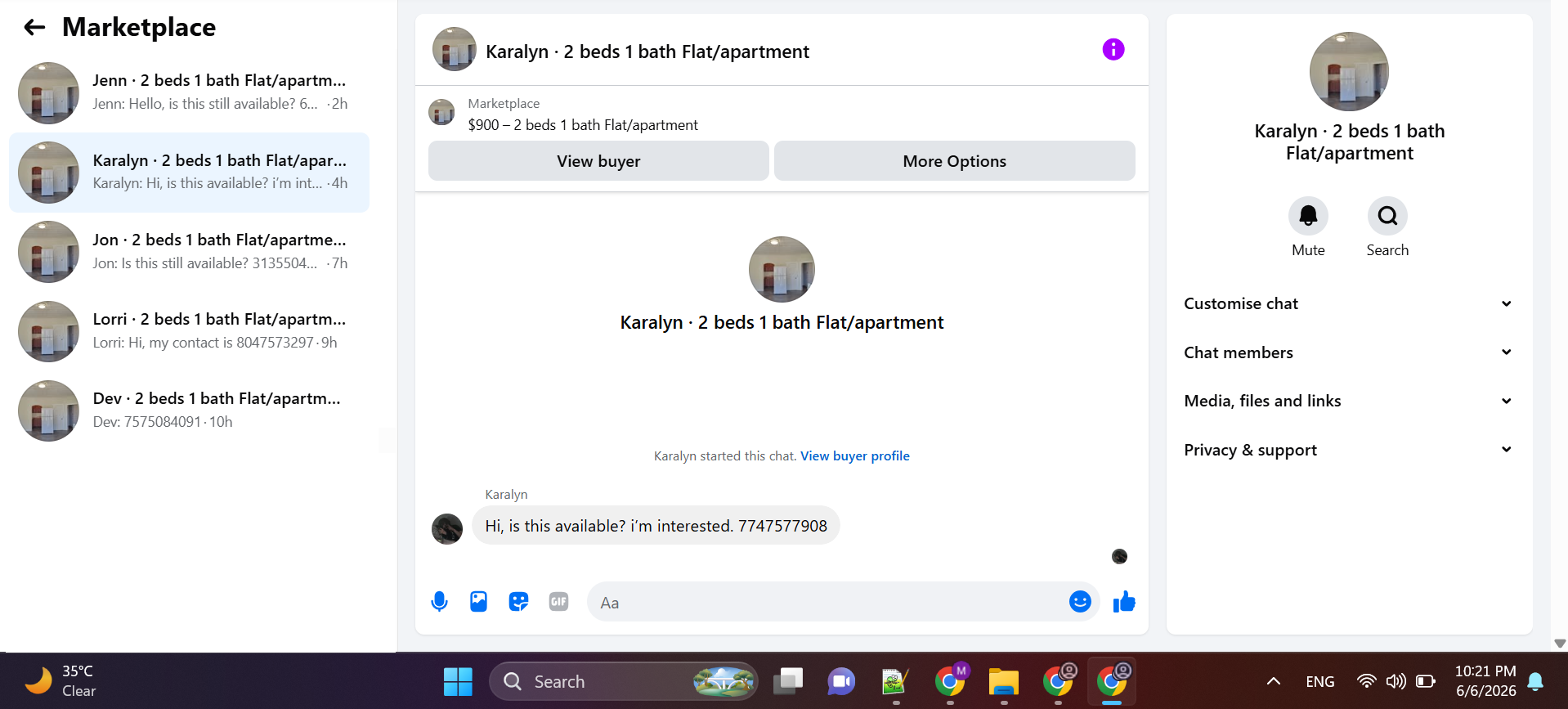
Task: Click the "Marketplace" heading text
Action: coord(139,27)
